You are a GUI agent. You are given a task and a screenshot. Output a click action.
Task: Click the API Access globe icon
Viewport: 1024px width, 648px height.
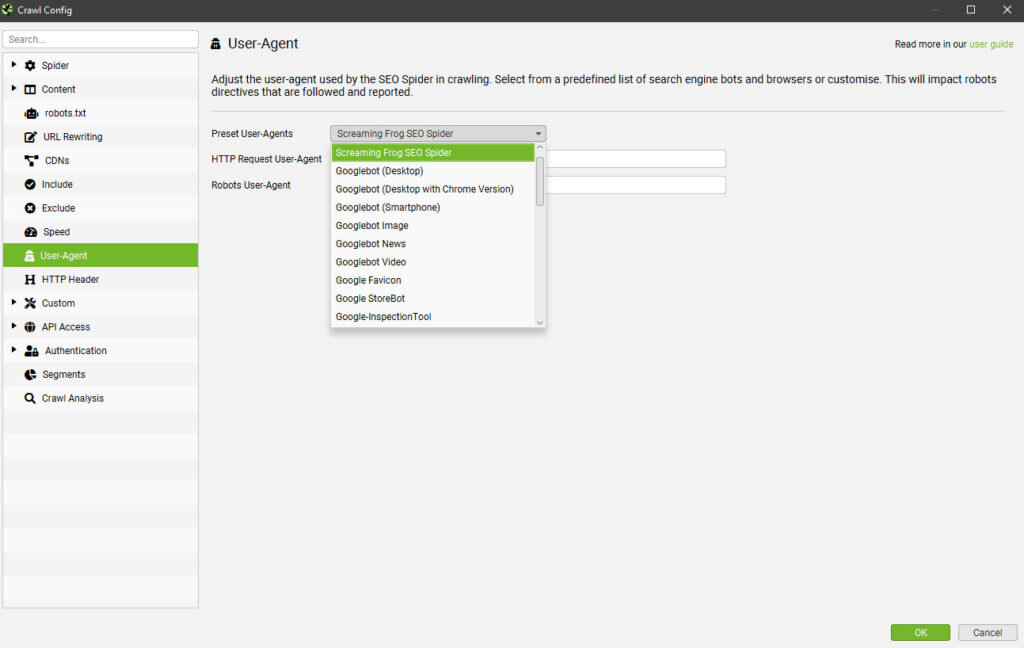pos(30,327)
